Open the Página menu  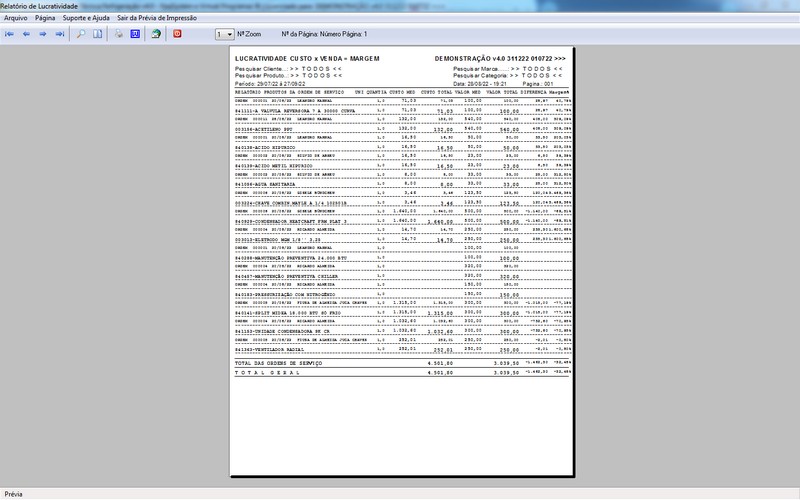(45, 18)
